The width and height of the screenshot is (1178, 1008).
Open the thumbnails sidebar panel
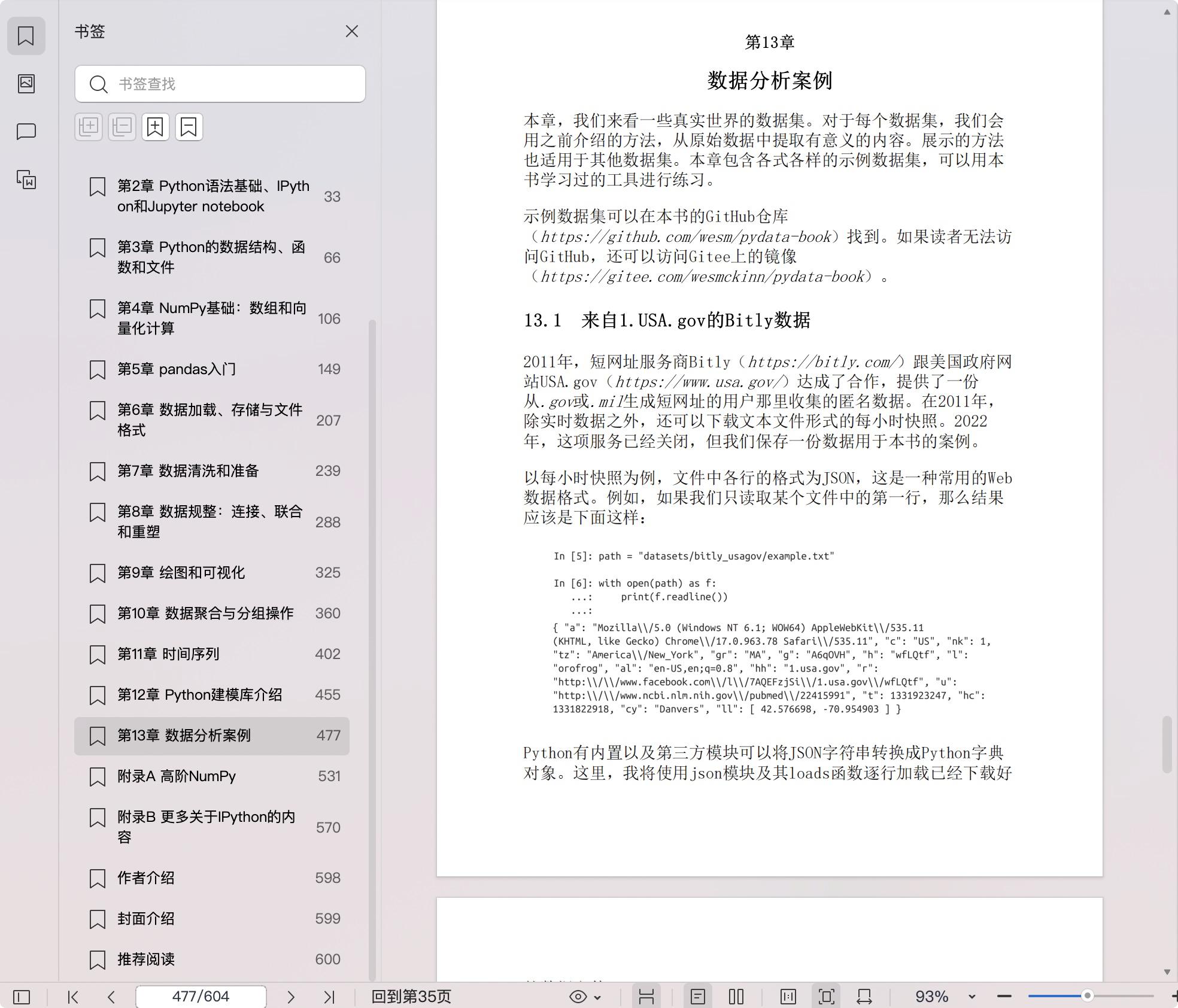pos(26,83)
